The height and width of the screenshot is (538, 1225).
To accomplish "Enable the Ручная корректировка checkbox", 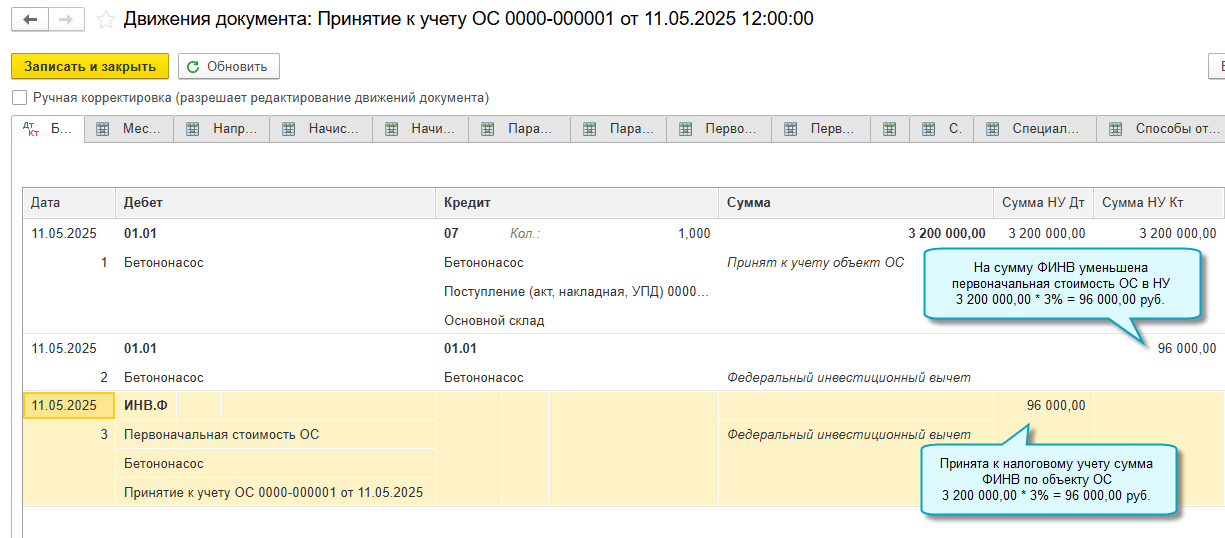I will click(19, 98).
